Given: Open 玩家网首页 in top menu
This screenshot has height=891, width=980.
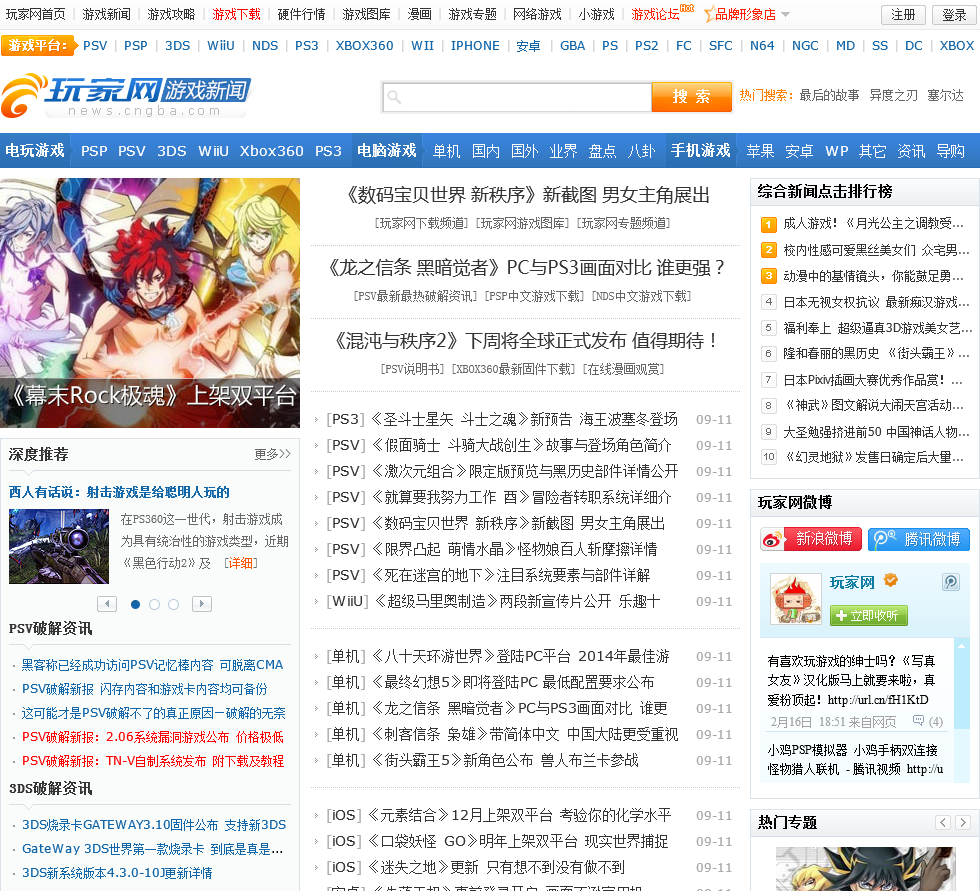Looking at the screenshot, I should (x=36, y=14).
